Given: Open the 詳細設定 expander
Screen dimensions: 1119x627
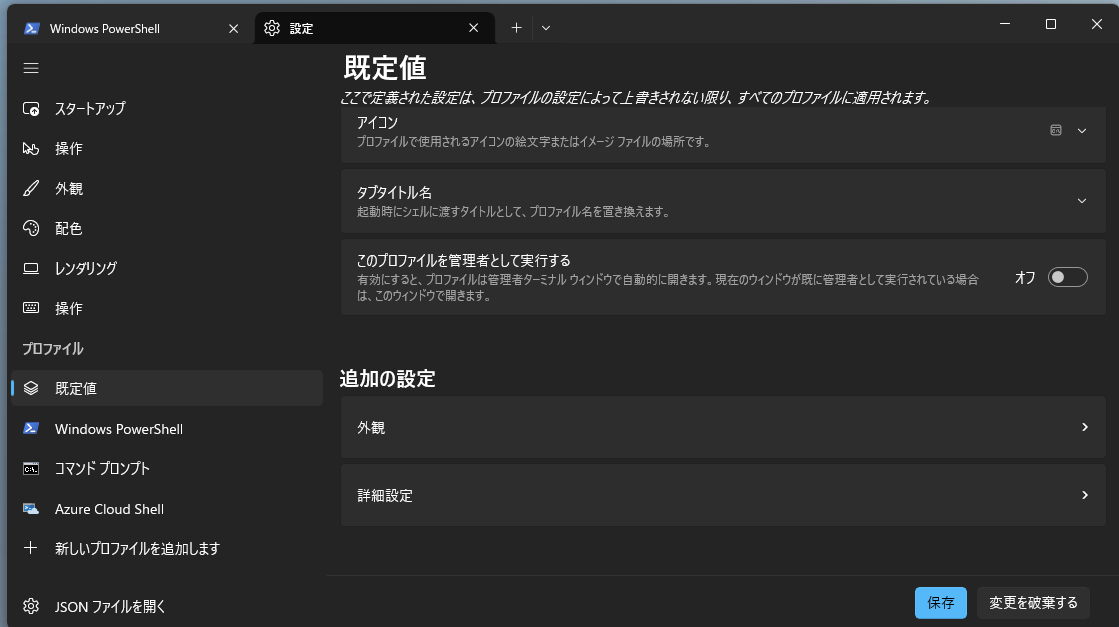Looking at the screenshot, I should pyautogui.click(x=1085, y=495).
